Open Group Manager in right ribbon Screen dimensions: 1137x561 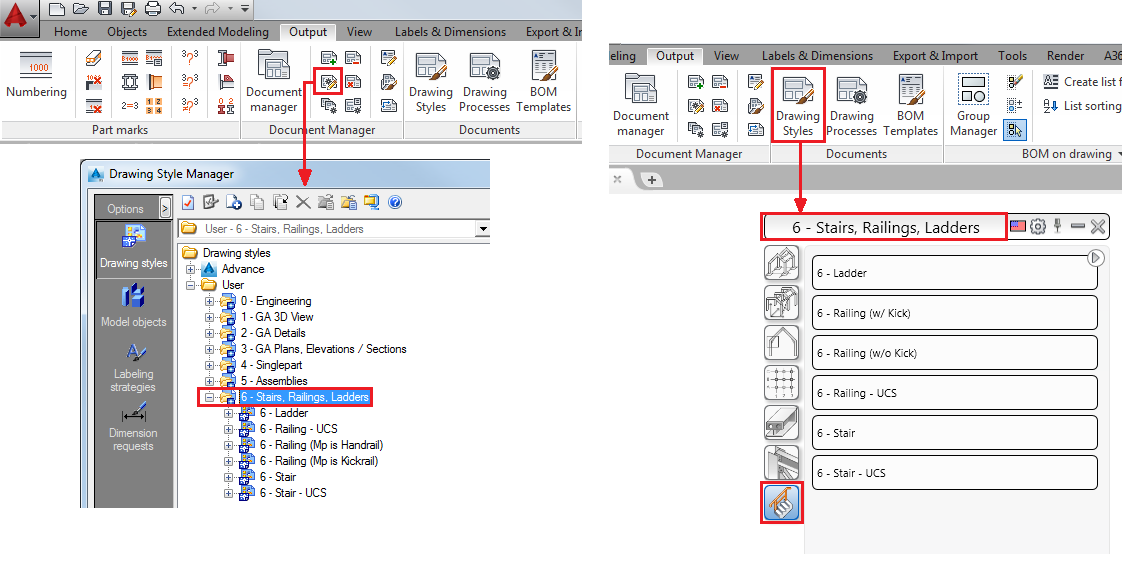(973, 105)
